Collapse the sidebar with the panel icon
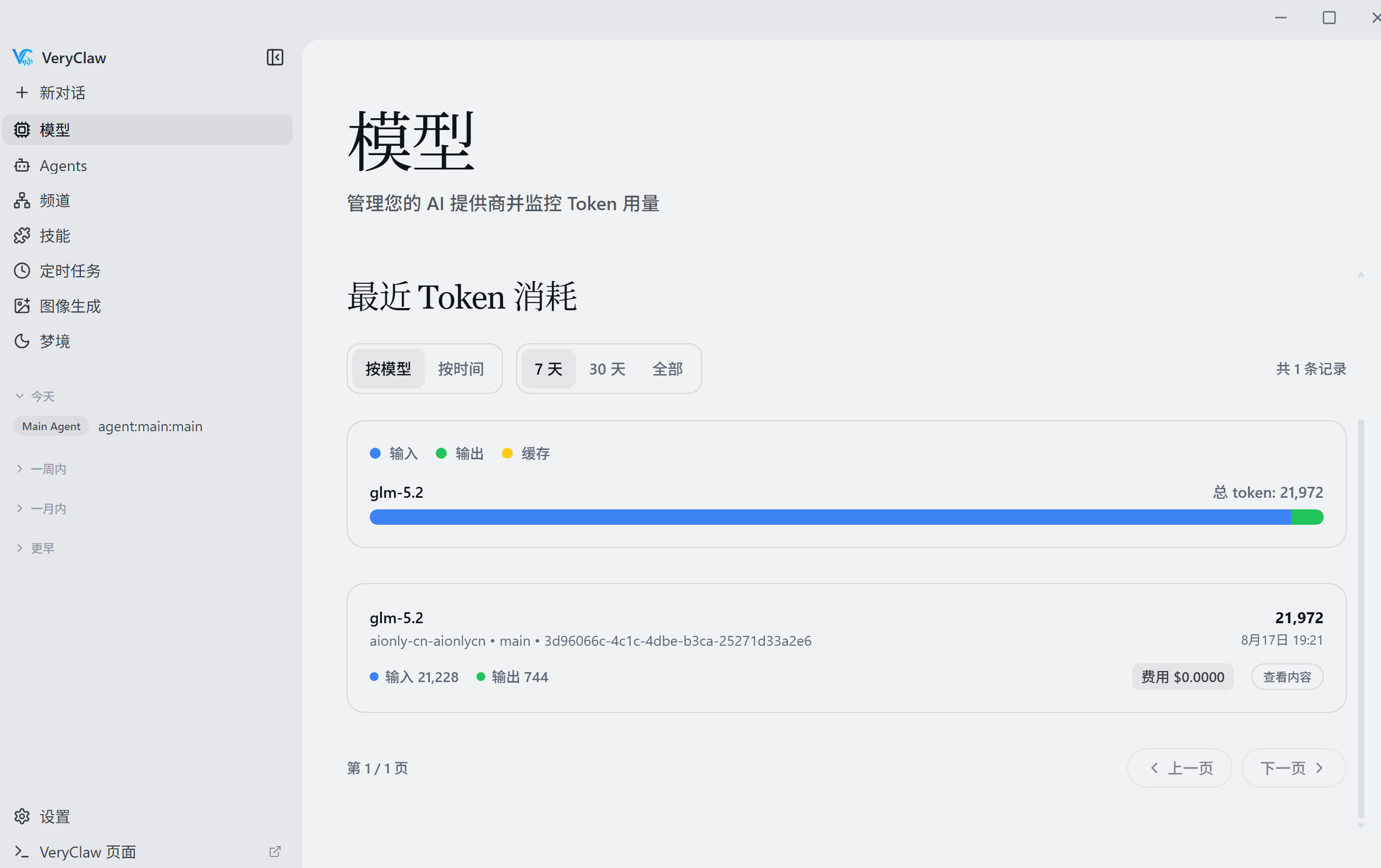Image resolution: width=1381 pixels, height=868 pixels. [x=275, y=57]
